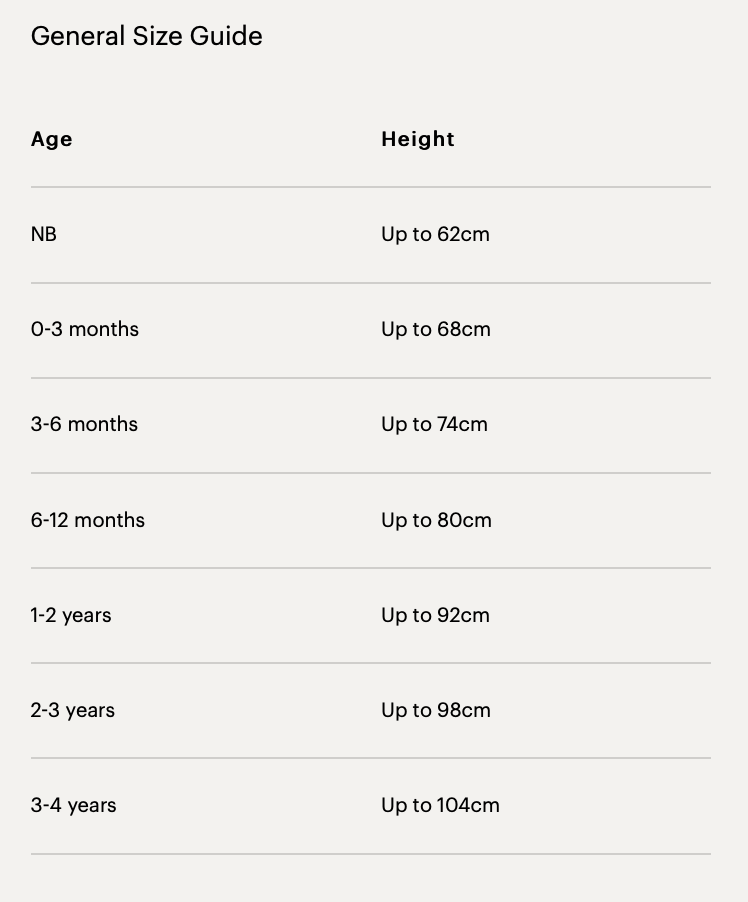Image resolution: width=748 pixels, height=902 pixels.
Task: Click the NB age cell
Action: pos(44,234)
